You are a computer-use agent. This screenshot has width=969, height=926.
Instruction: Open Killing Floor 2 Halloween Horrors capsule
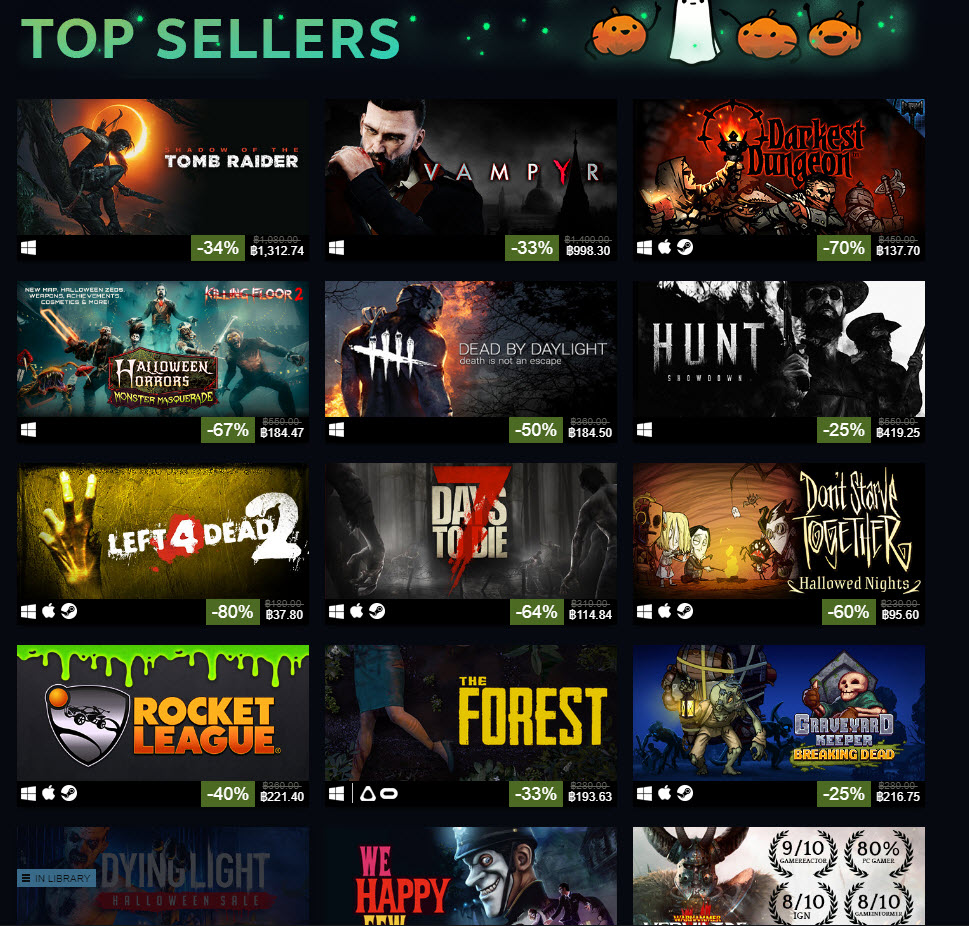click(x=163, y=349)
